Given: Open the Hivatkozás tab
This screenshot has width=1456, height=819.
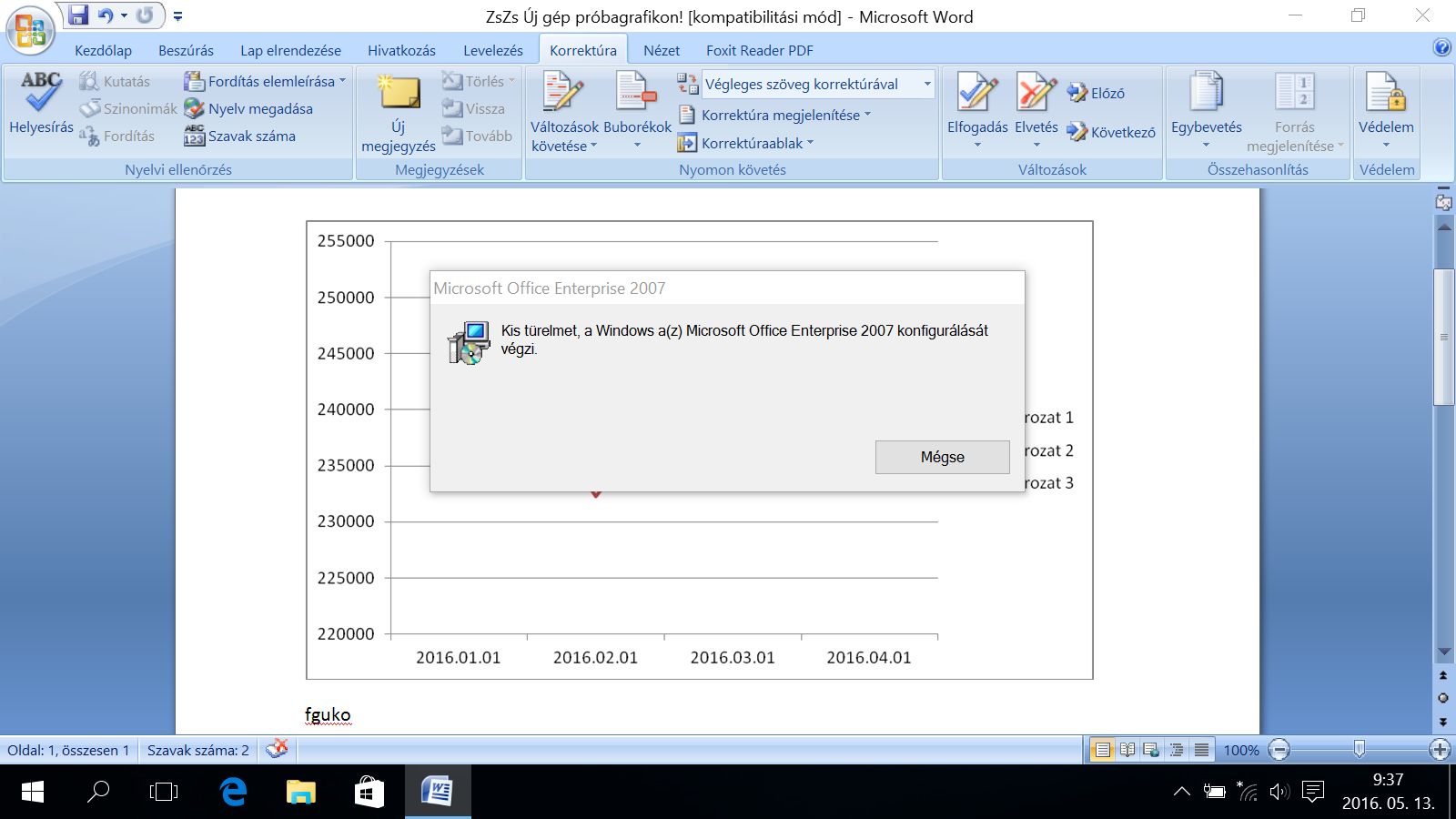Looking at the screenshot, I should (401, 50).
